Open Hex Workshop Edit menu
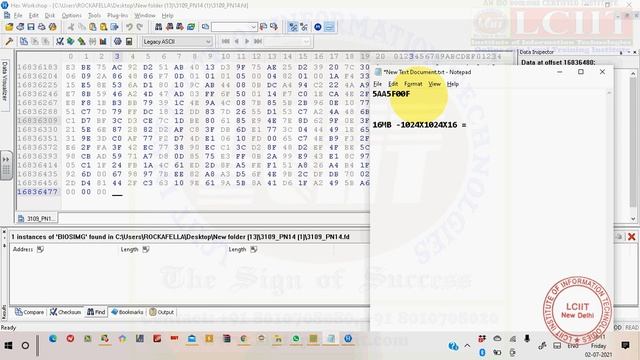The width and height of the screenshot is (640, 360). tap(33, 16)
